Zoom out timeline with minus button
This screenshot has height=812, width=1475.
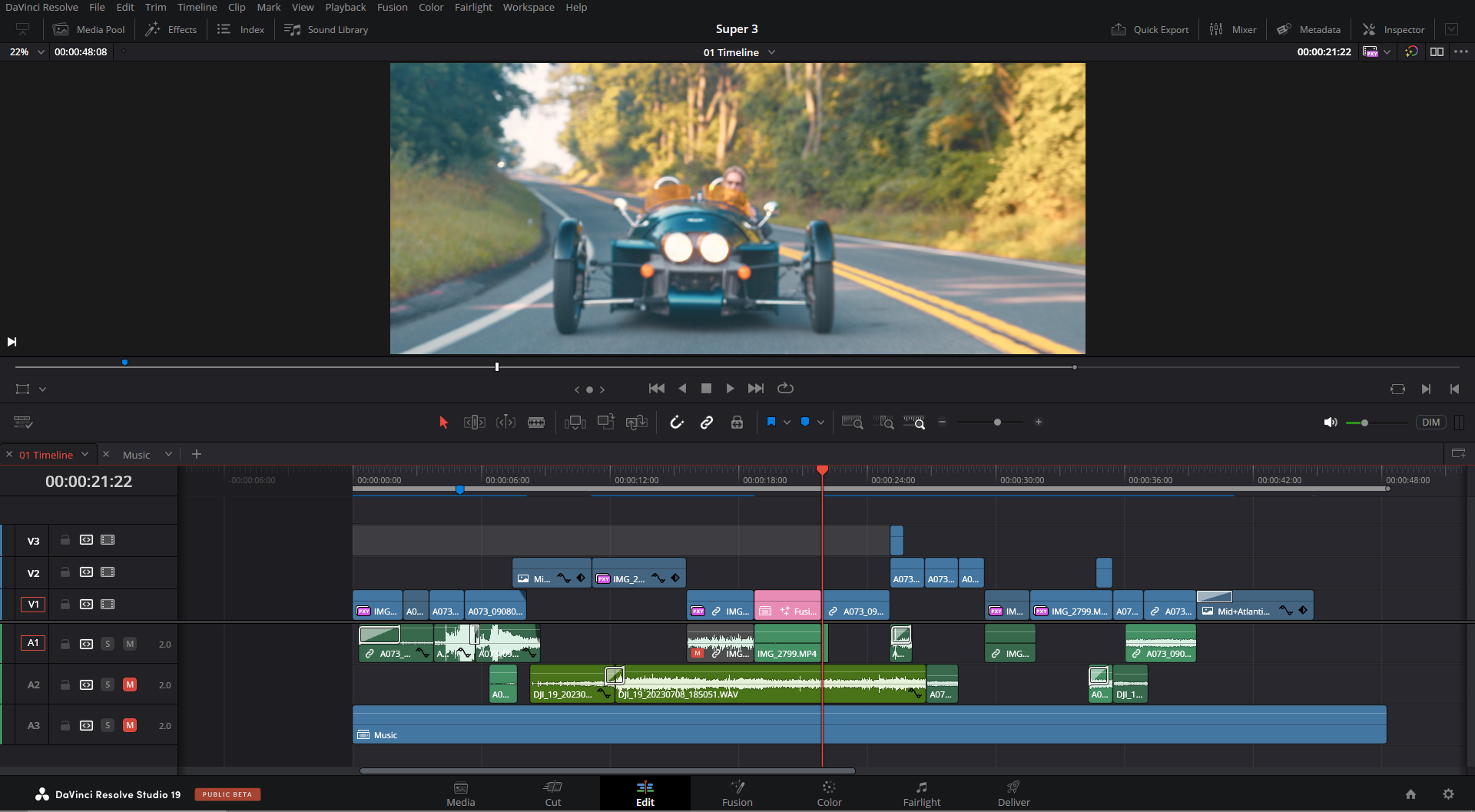(x=943, y=422)
